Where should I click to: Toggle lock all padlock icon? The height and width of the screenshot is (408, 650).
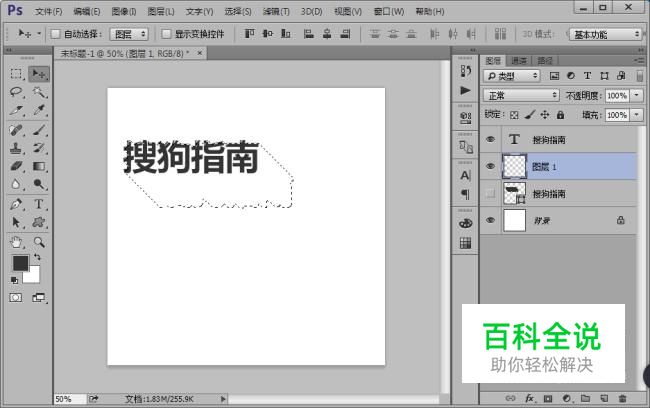click(x=560, y=115)
